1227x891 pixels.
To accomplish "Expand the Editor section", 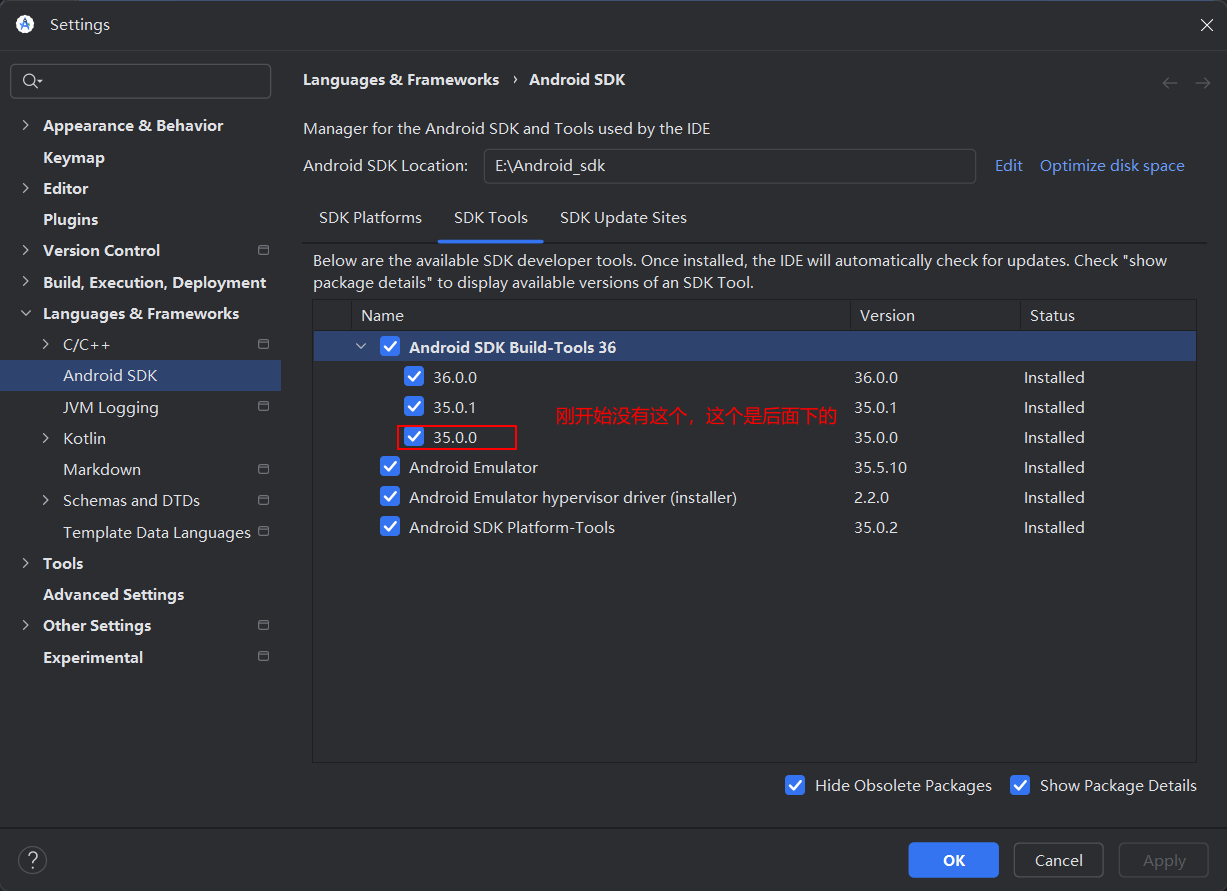I will pos(26,188).
